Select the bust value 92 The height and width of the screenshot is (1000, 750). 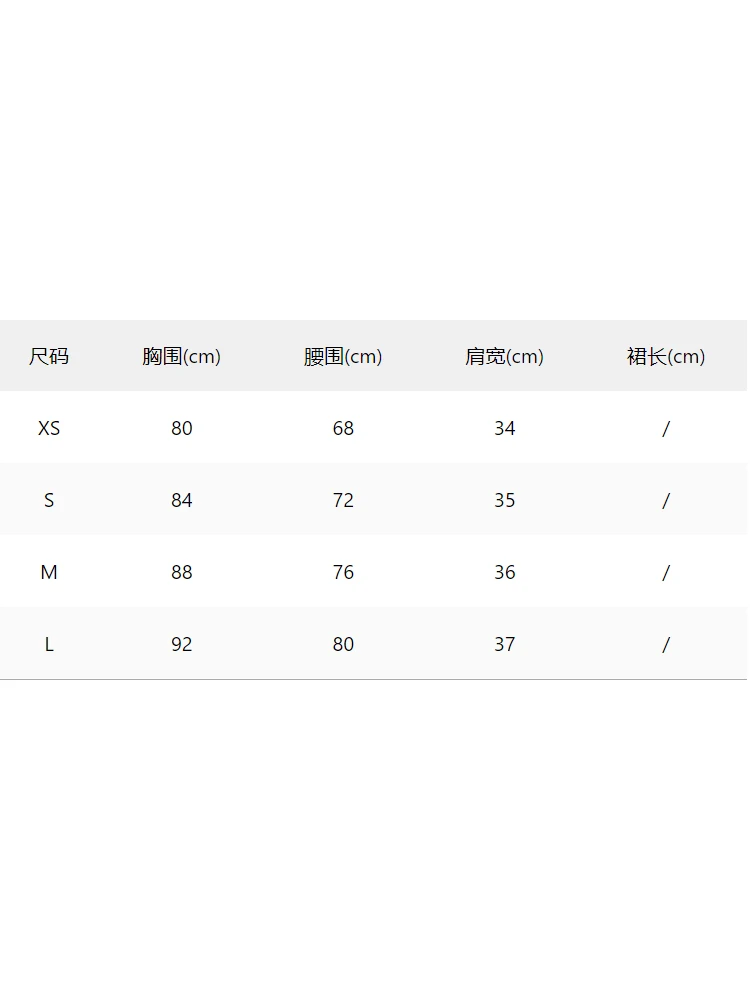click(x=181, y=644)
